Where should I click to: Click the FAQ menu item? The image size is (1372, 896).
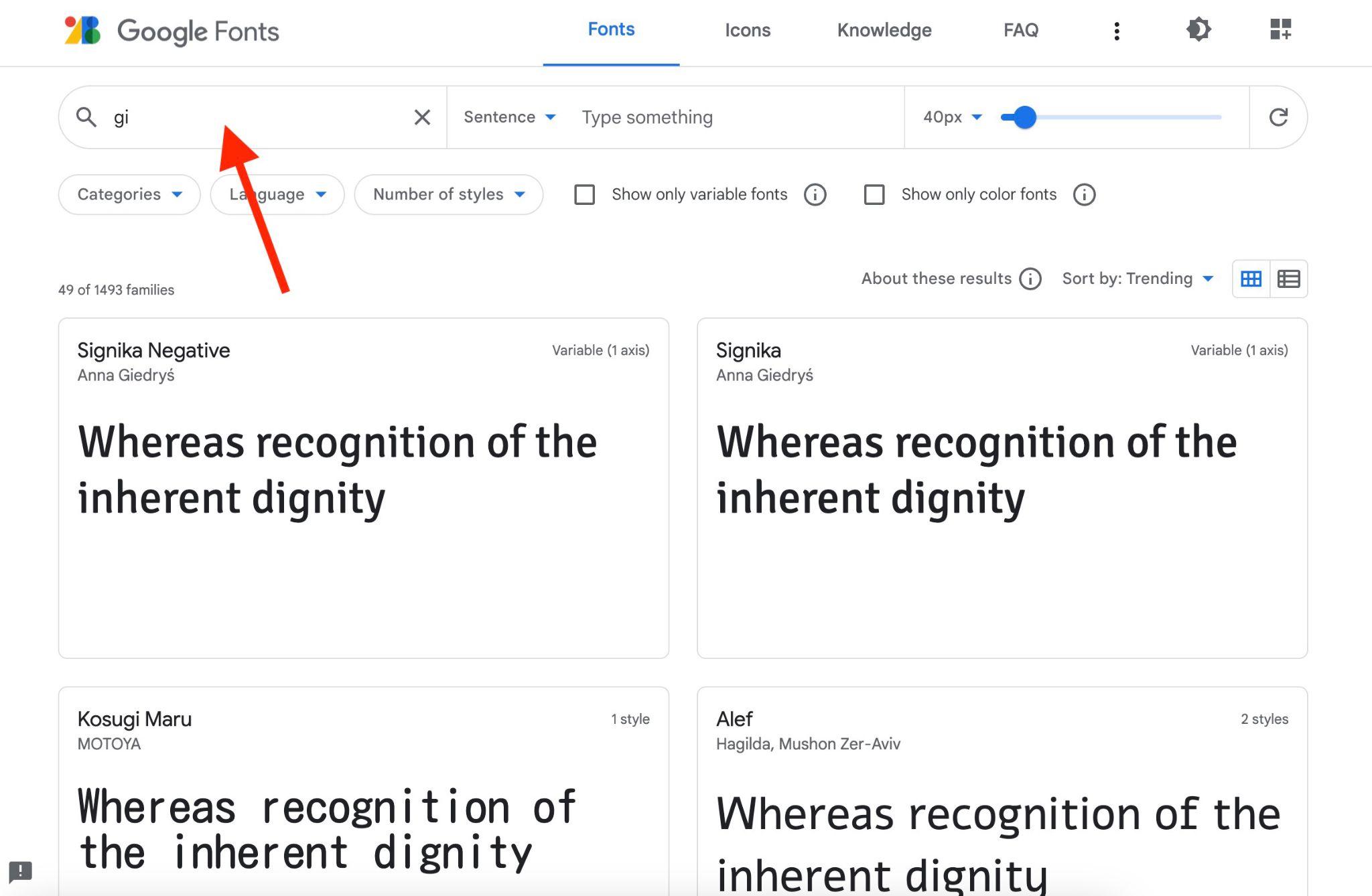point(1022,30)
